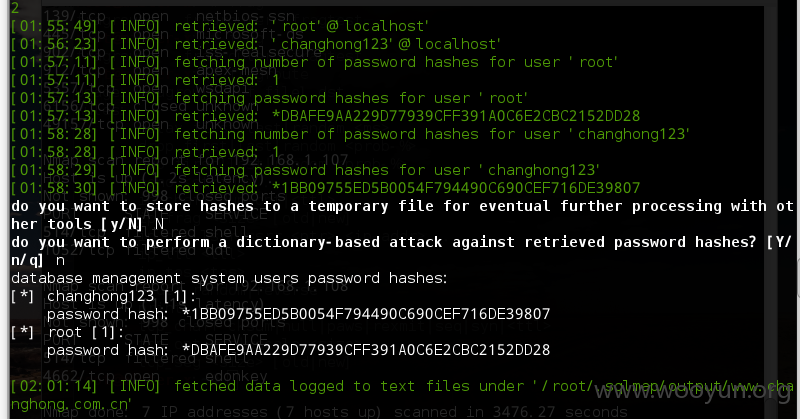Screen dimensions: 800x419
Task: Click the retrieved root hash at 01:57:13
Action: (x=456, y=116)
